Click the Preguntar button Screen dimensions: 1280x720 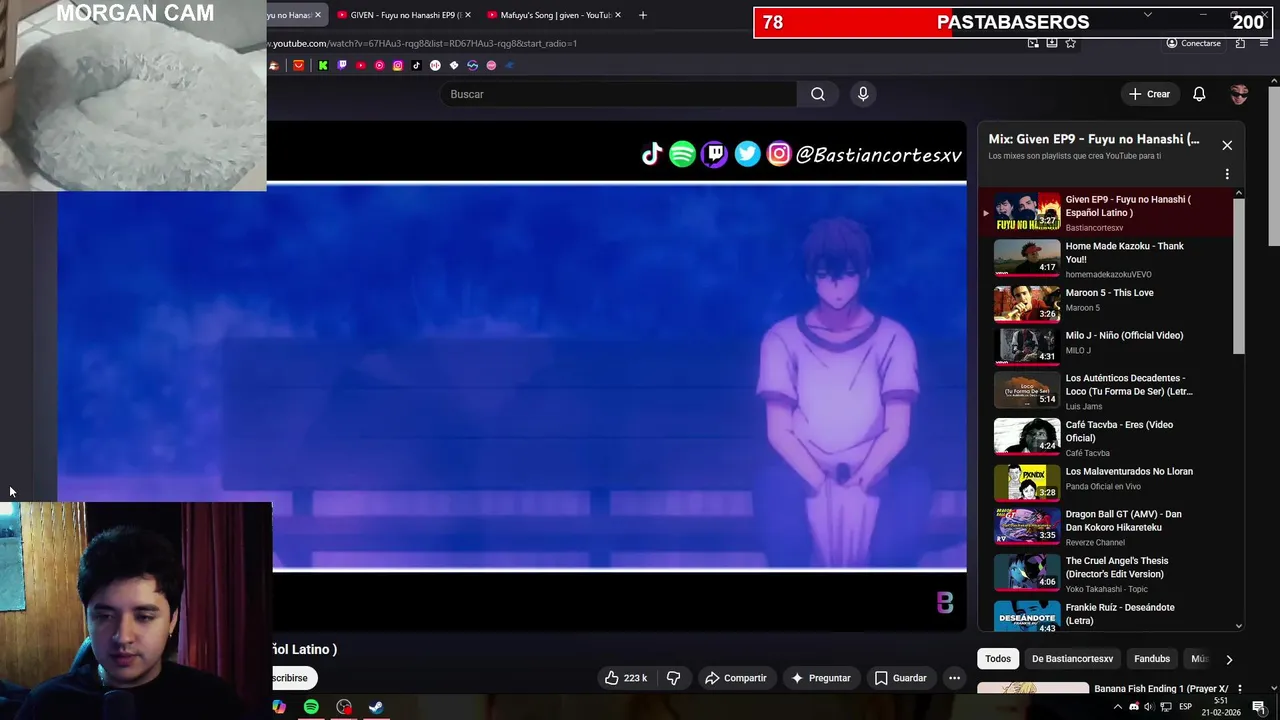[x=820, y=678]
